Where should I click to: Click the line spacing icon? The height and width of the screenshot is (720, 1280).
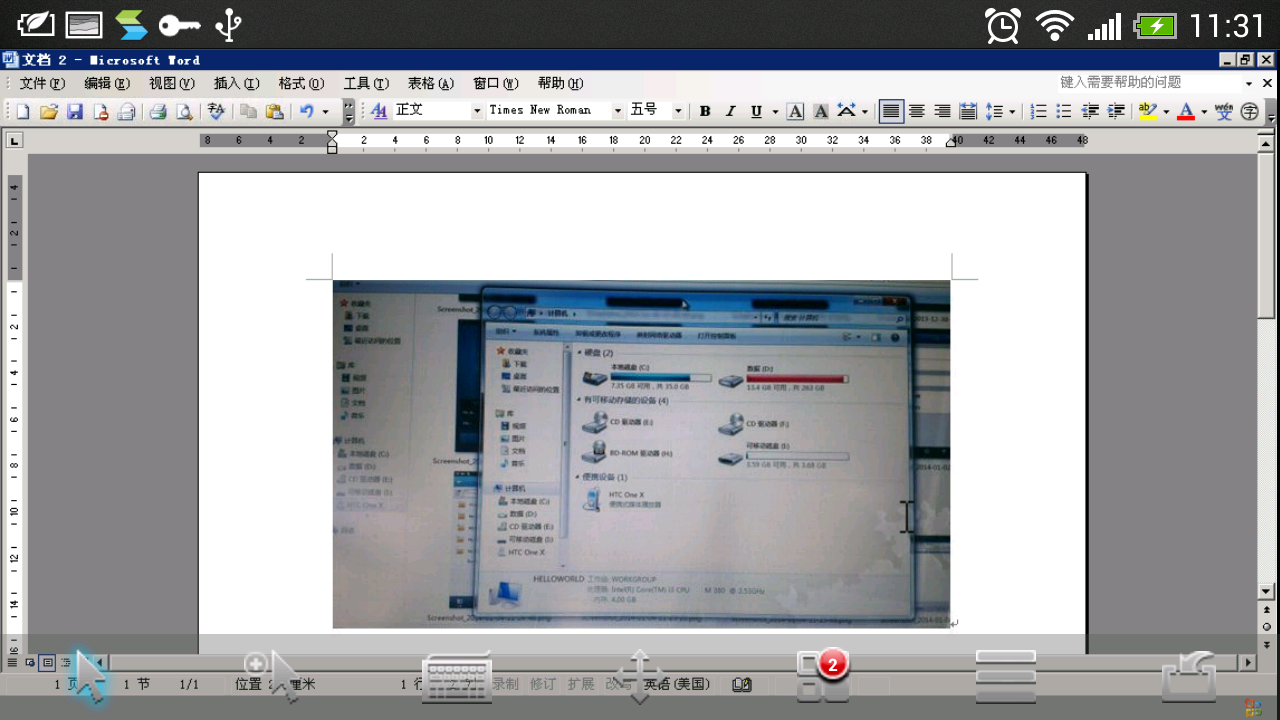click(x=994, y=111)
